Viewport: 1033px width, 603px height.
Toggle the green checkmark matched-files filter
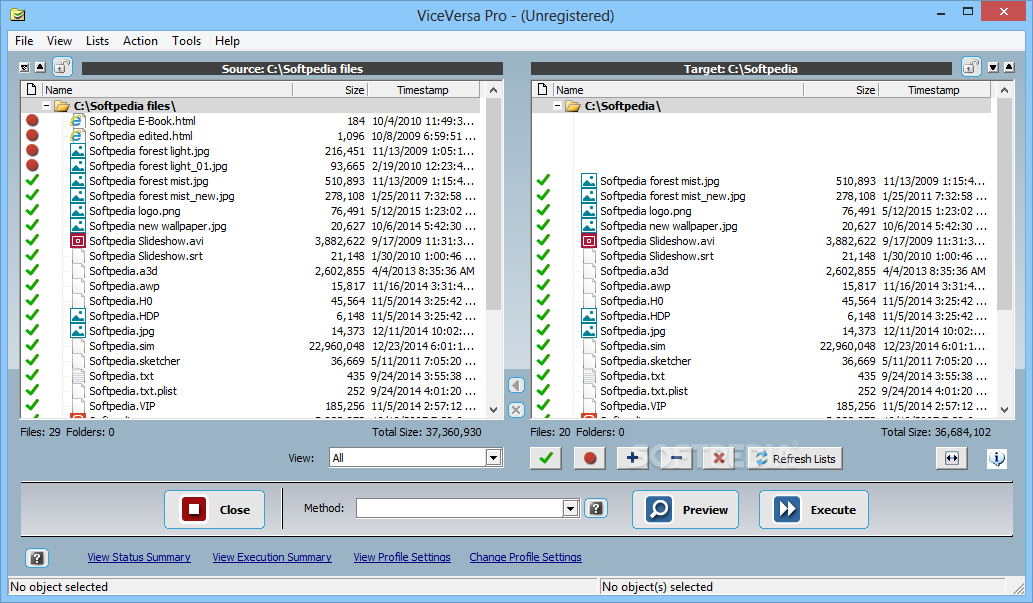click(545, 458)
